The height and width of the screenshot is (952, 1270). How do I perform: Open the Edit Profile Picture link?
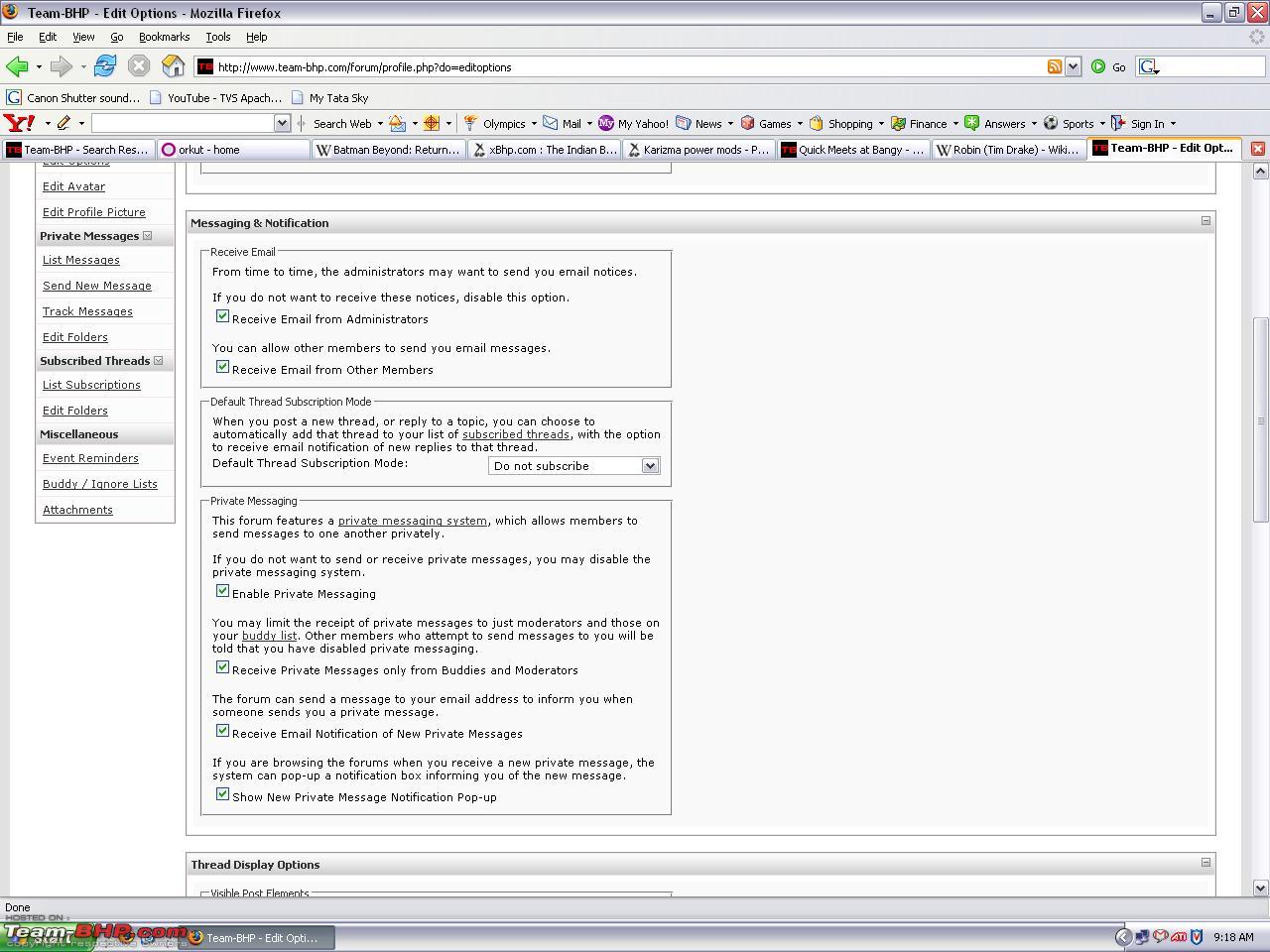94,212
